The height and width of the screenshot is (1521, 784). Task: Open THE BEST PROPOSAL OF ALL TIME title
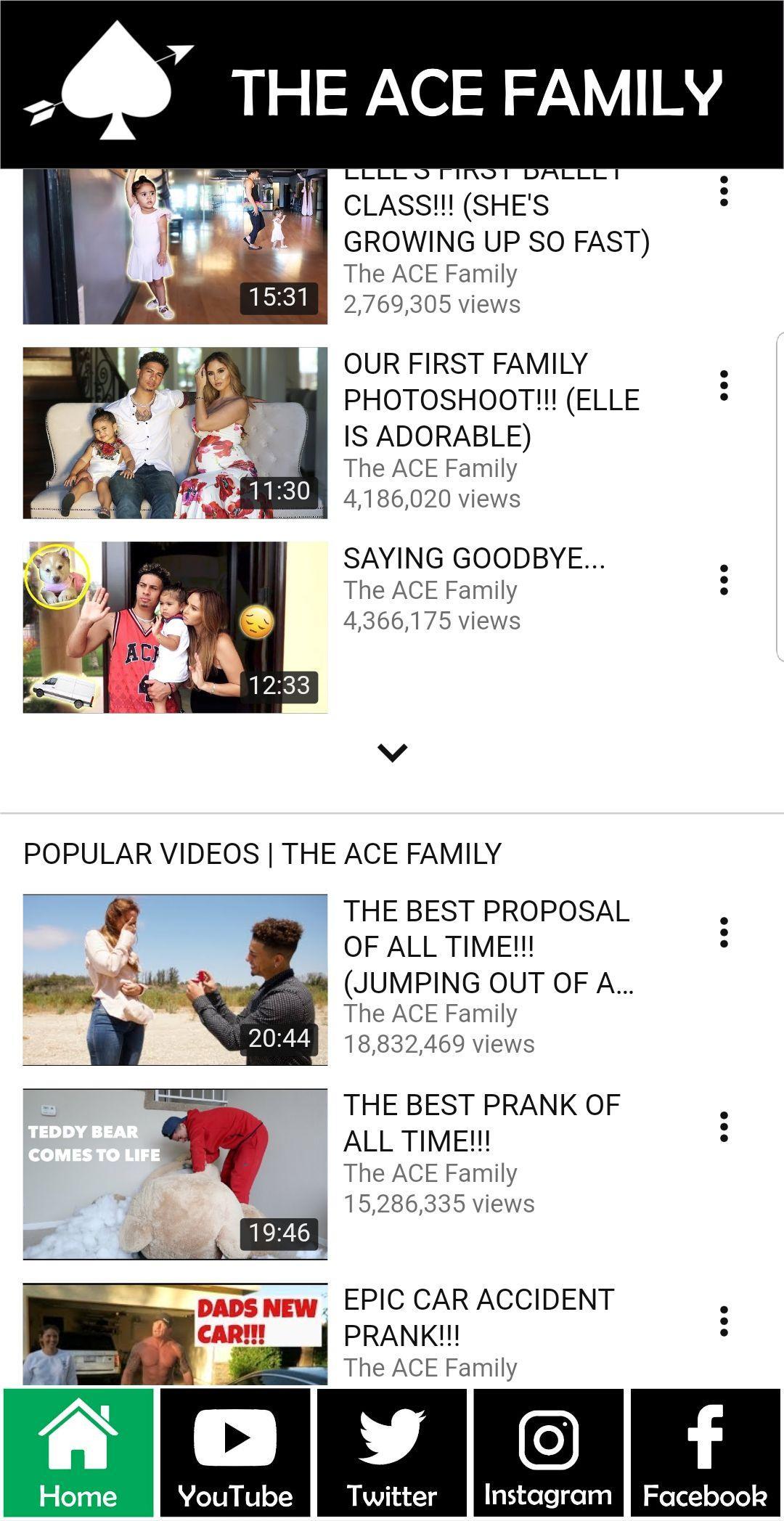489,947
